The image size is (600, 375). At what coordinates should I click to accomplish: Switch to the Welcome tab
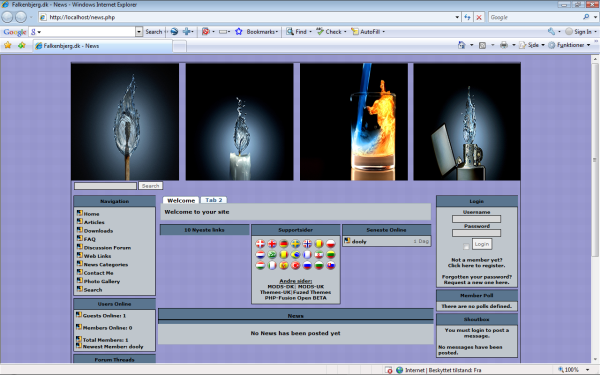181,200
